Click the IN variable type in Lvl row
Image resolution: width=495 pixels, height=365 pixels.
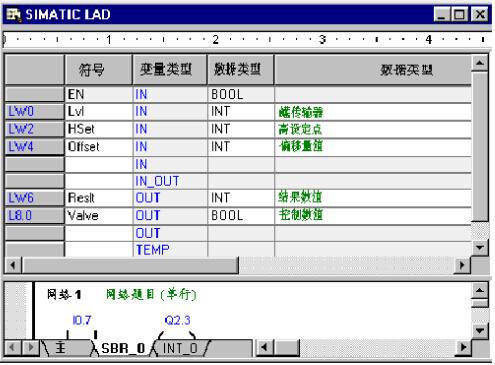coord(170,111)
